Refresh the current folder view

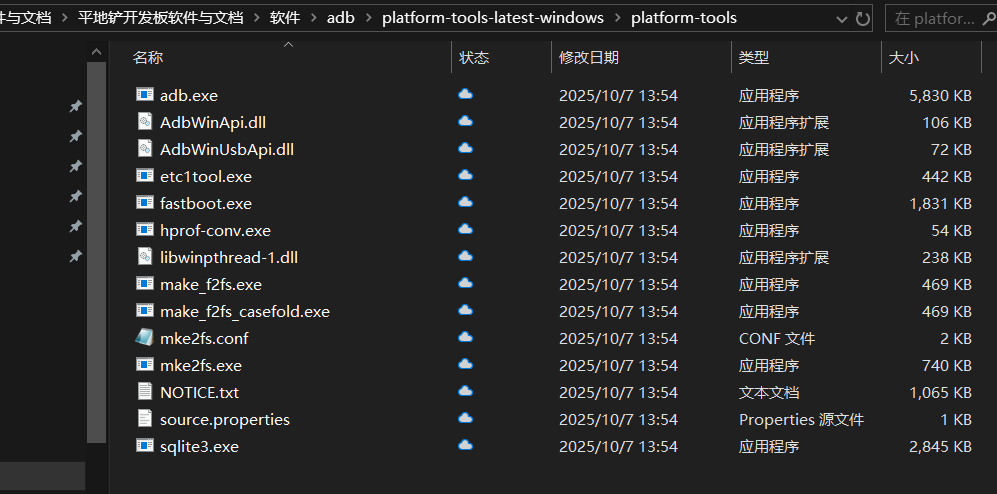coord(863,18)
